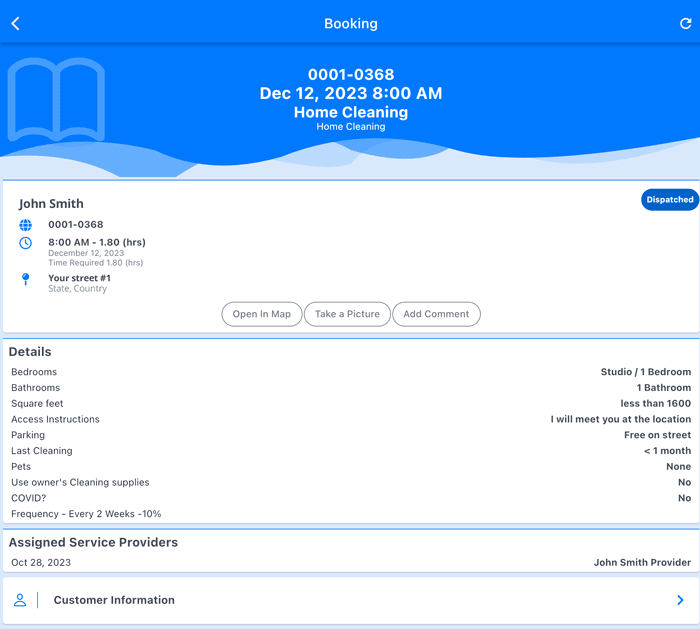Refresh the booking page
Image resolution: width=700 pixels, height=629 pixels.
[686, 23]
